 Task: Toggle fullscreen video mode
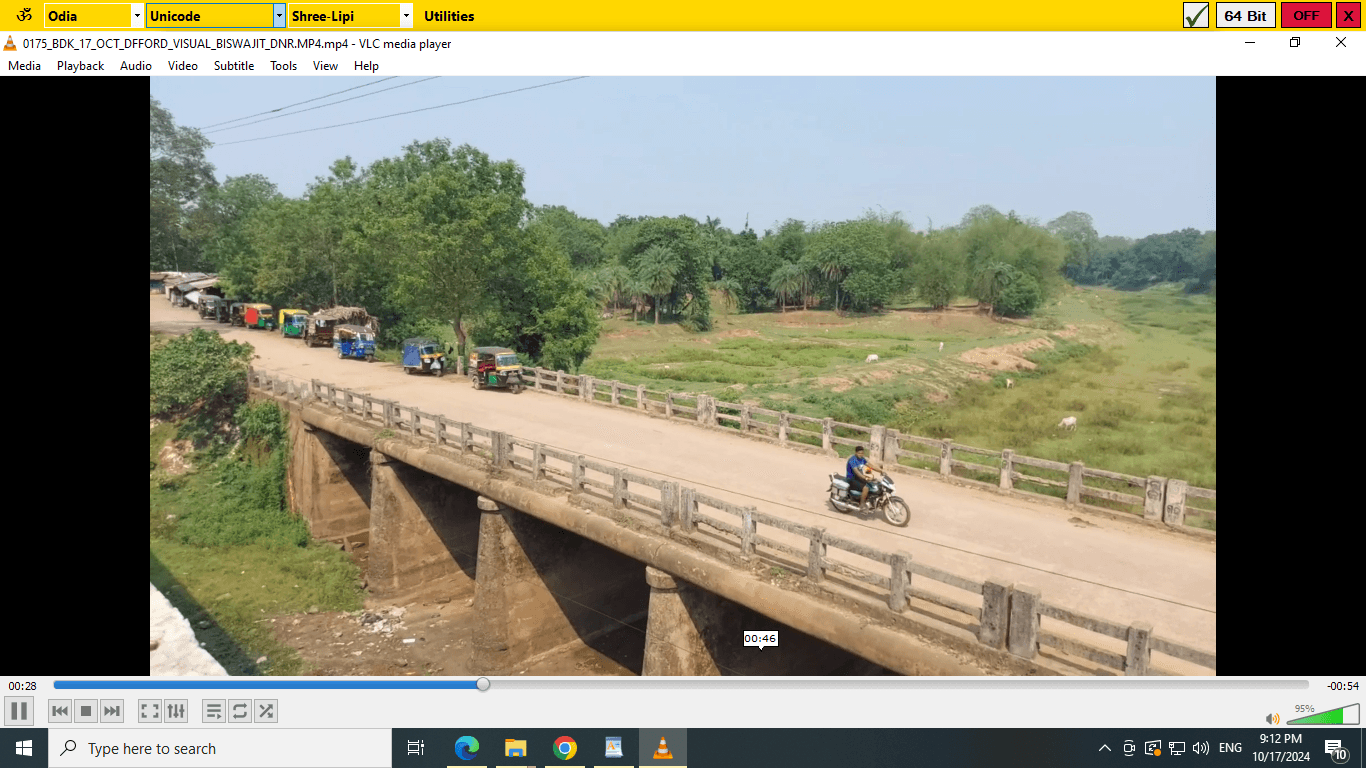tap(150, 711)
